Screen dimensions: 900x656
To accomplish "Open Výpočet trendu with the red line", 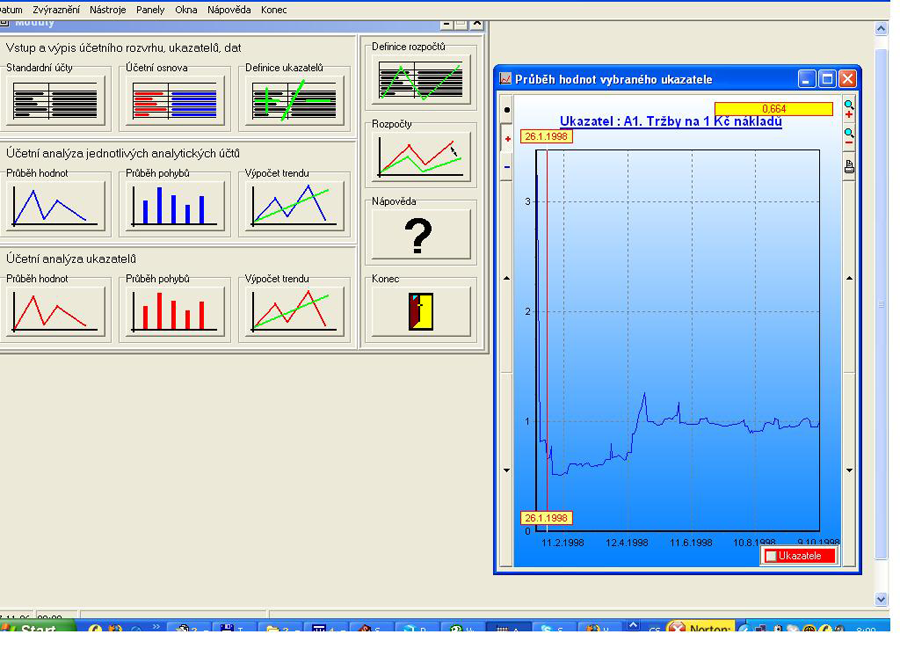I will point(294,312).
